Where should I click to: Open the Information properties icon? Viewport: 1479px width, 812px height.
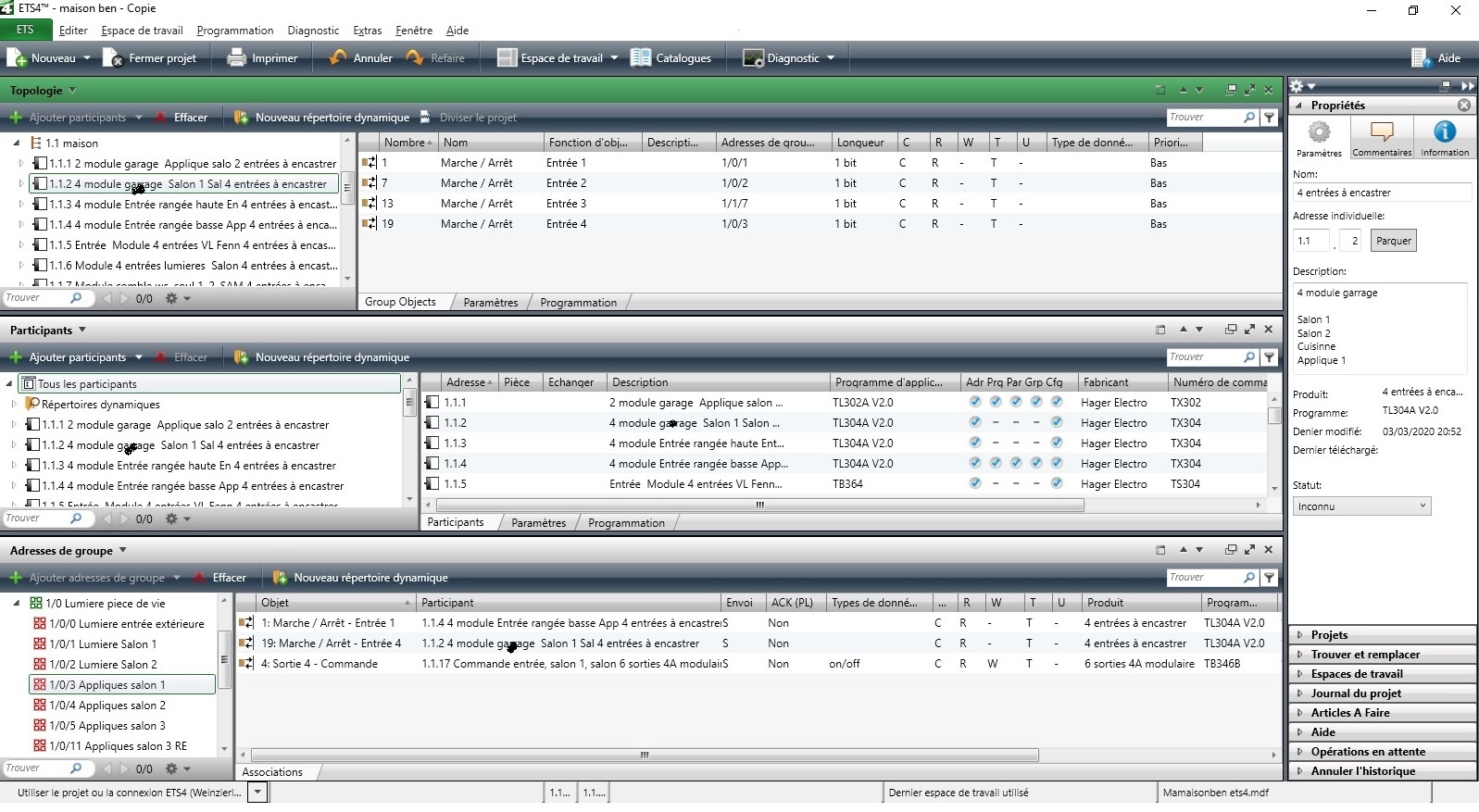[x=1444, y=132]
